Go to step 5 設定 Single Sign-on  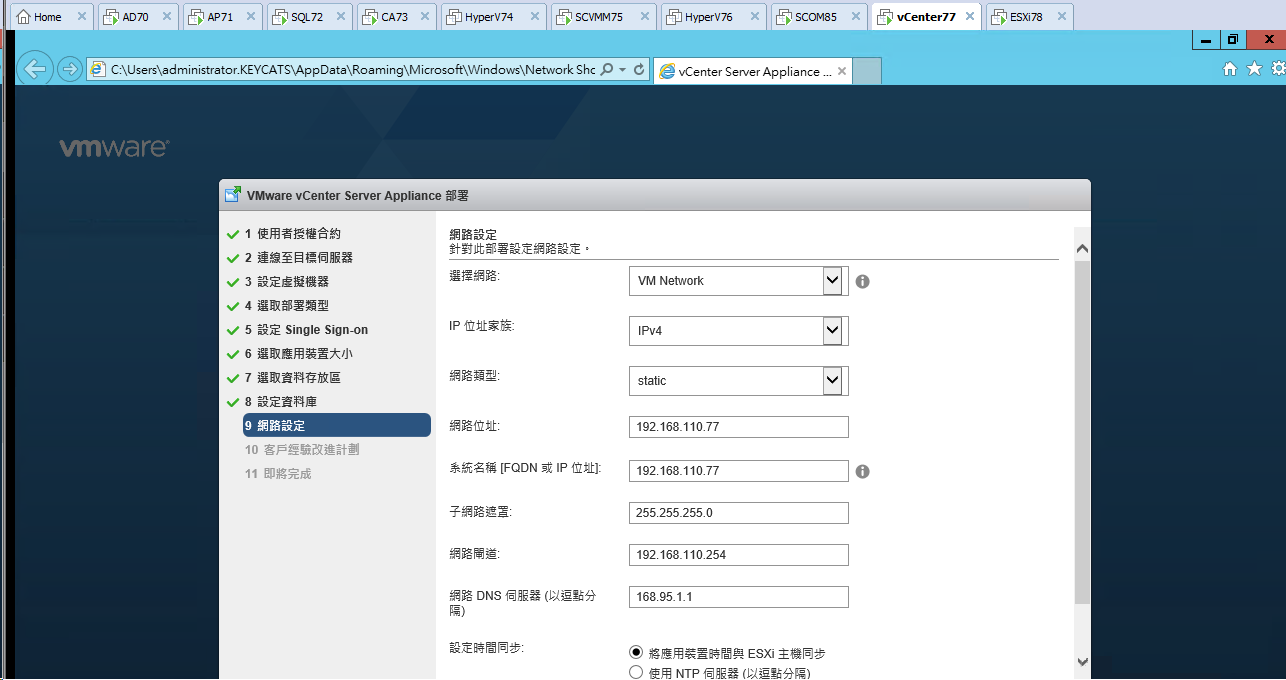click(x=312, y=330)
